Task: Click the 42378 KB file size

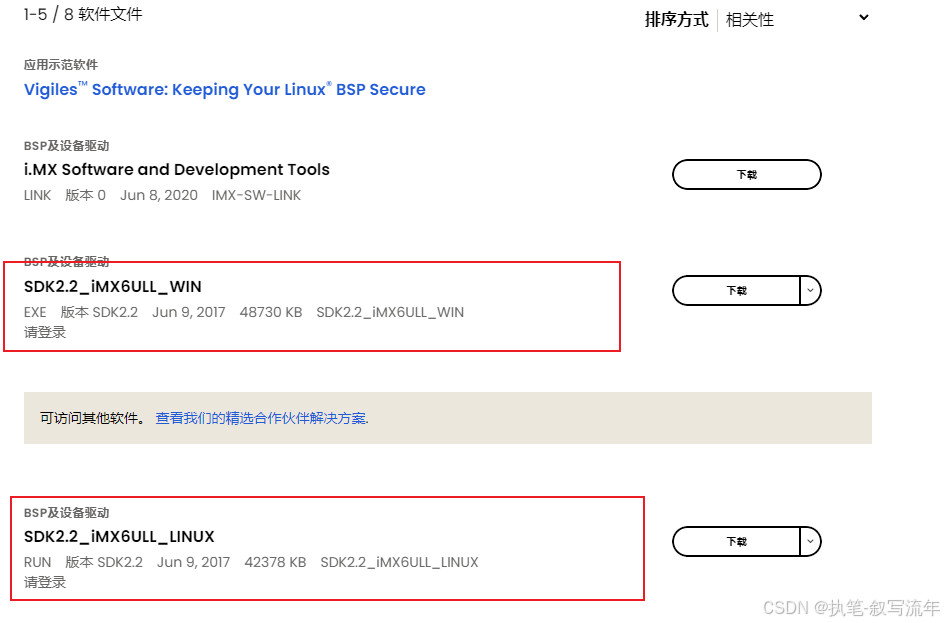Action: 275,562
